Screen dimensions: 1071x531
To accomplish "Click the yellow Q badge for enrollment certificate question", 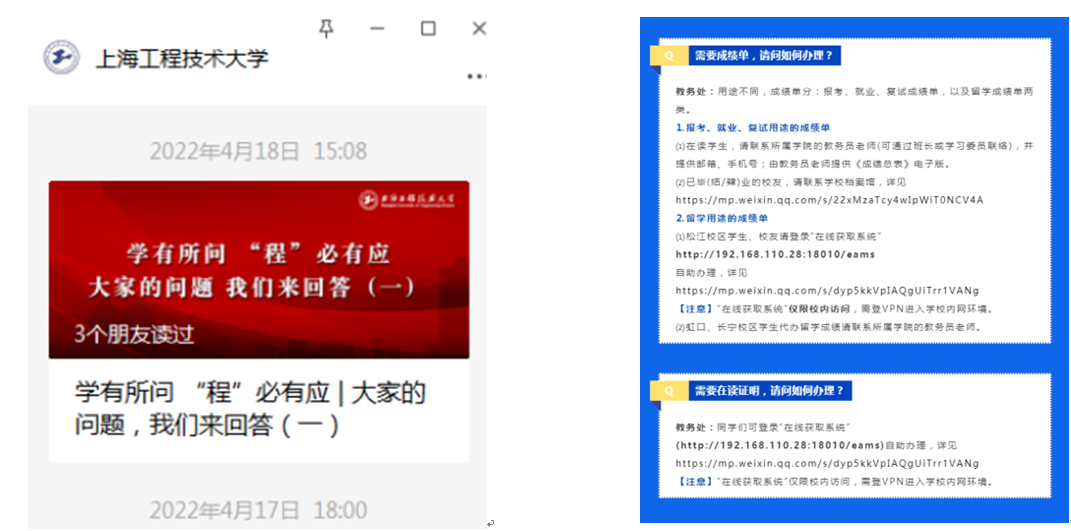I will [x=668, y=391].
